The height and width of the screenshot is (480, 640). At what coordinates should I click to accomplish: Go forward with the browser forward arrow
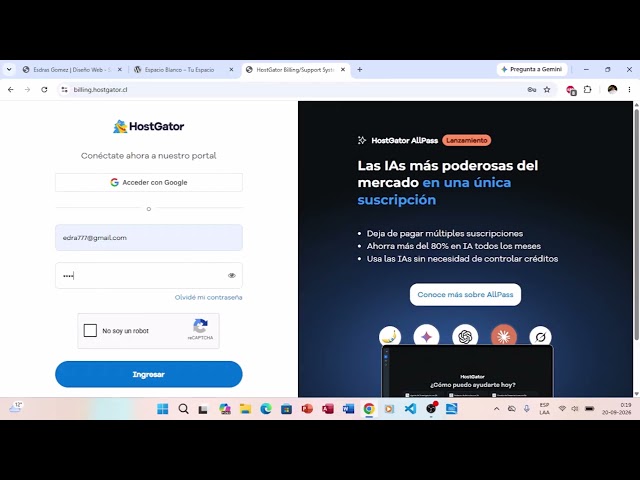tap(27, 89)
